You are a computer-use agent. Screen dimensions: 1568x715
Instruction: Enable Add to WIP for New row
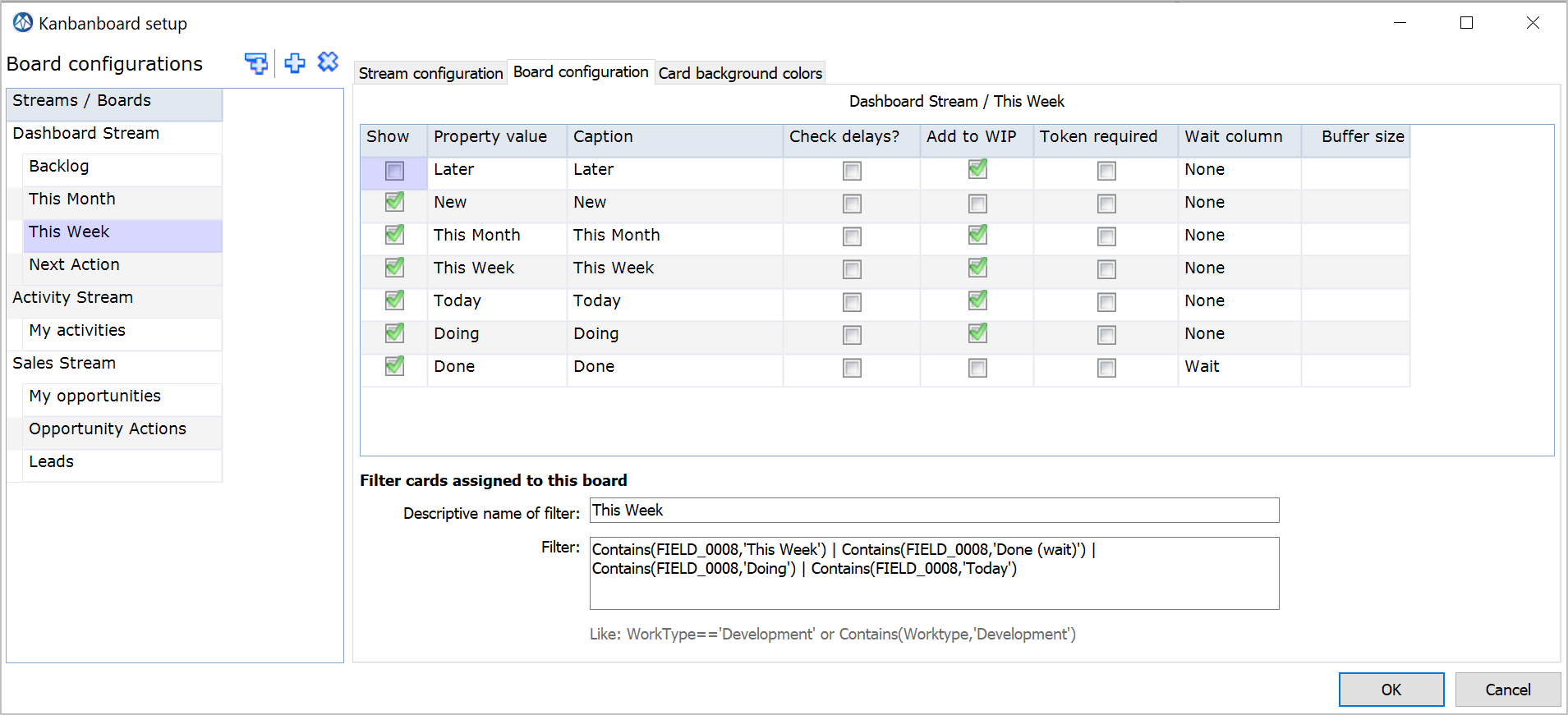click(977, 204)
